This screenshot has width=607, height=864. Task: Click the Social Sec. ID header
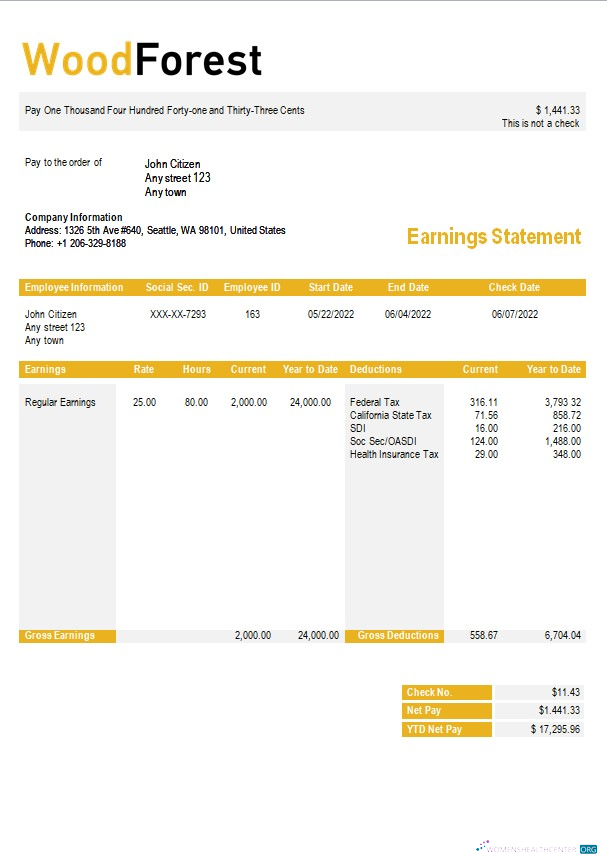point(177,287)
